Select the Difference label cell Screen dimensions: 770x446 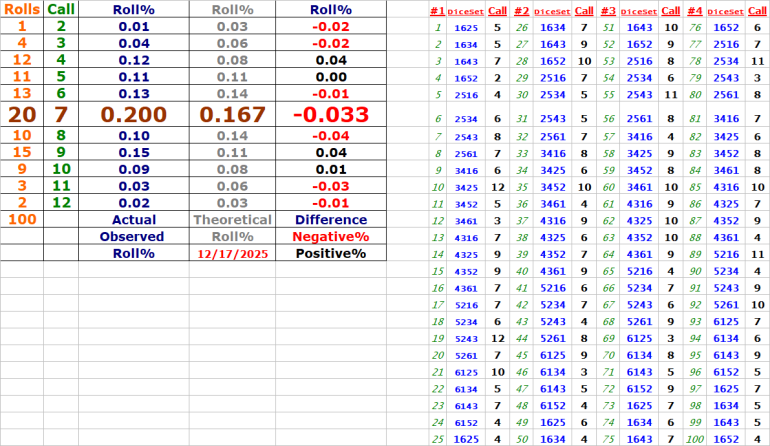[331, 219]
